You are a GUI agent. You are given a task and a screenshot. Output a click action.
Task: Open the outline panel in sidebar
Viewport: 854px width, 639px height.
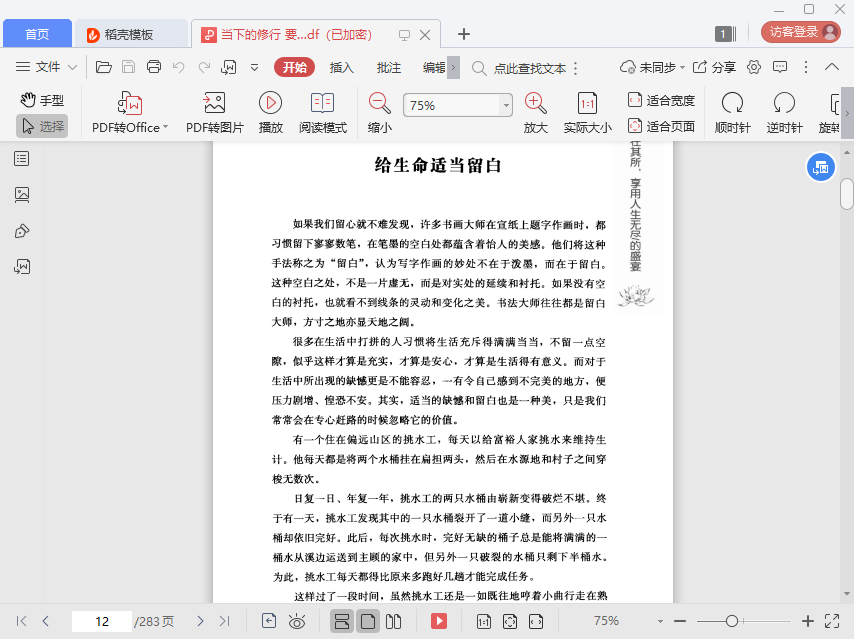tap(22, 159)
